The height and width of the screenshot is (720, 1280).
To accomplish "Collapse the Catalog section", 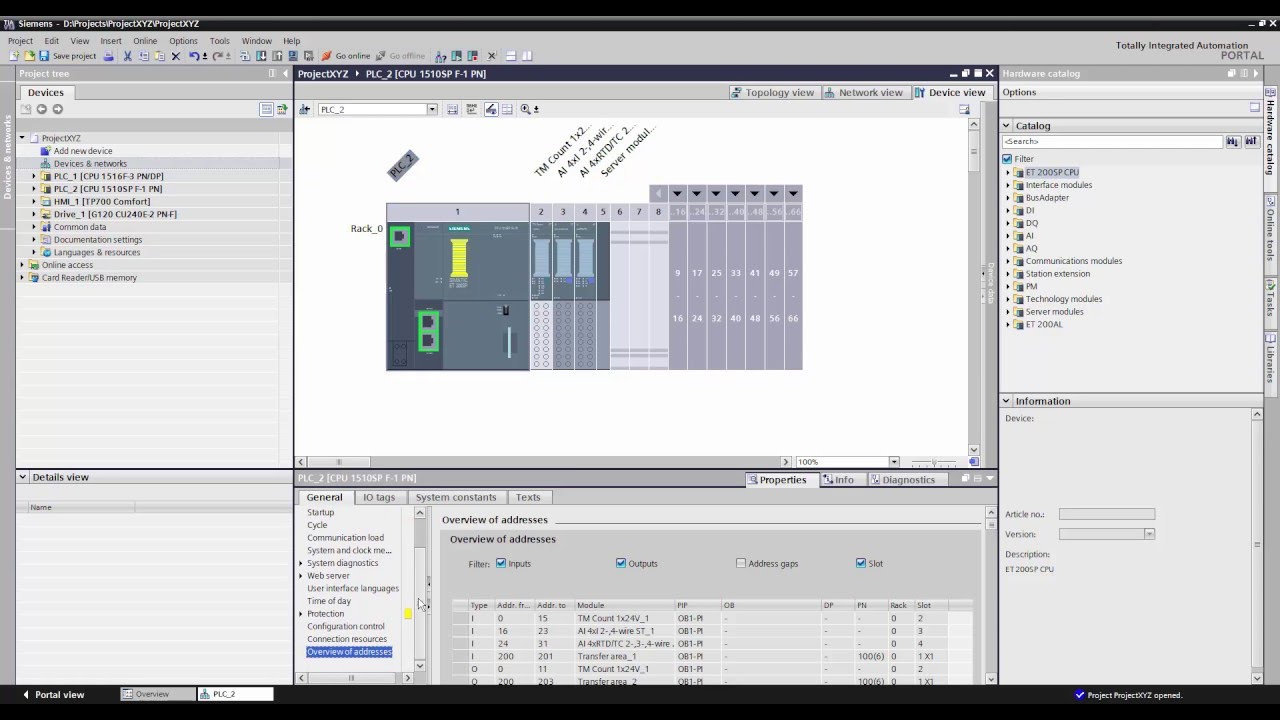I will tap(1007, 126).
